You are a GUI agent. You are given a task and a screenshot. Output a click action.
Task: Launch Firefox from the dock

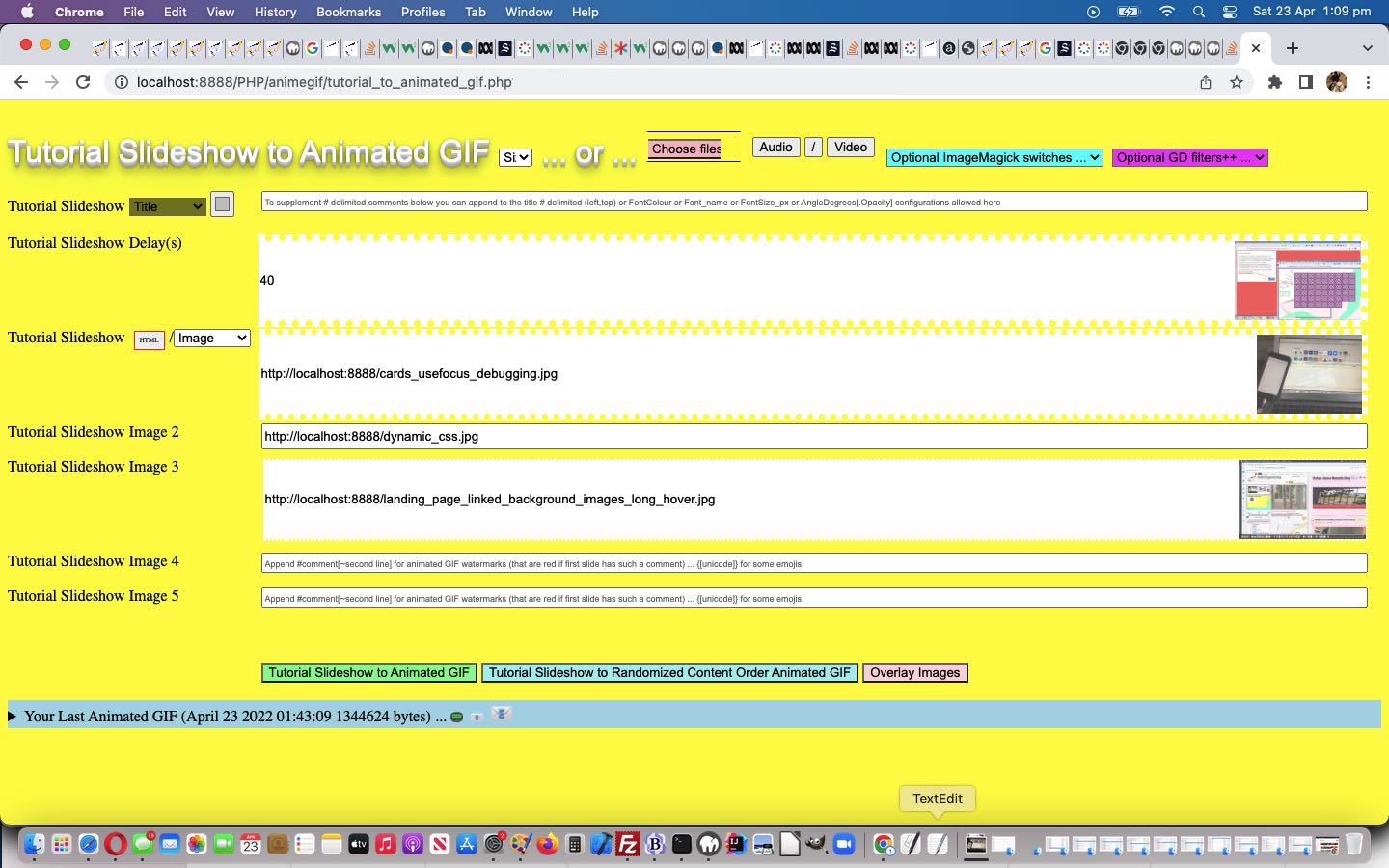[x=548, y=845]
